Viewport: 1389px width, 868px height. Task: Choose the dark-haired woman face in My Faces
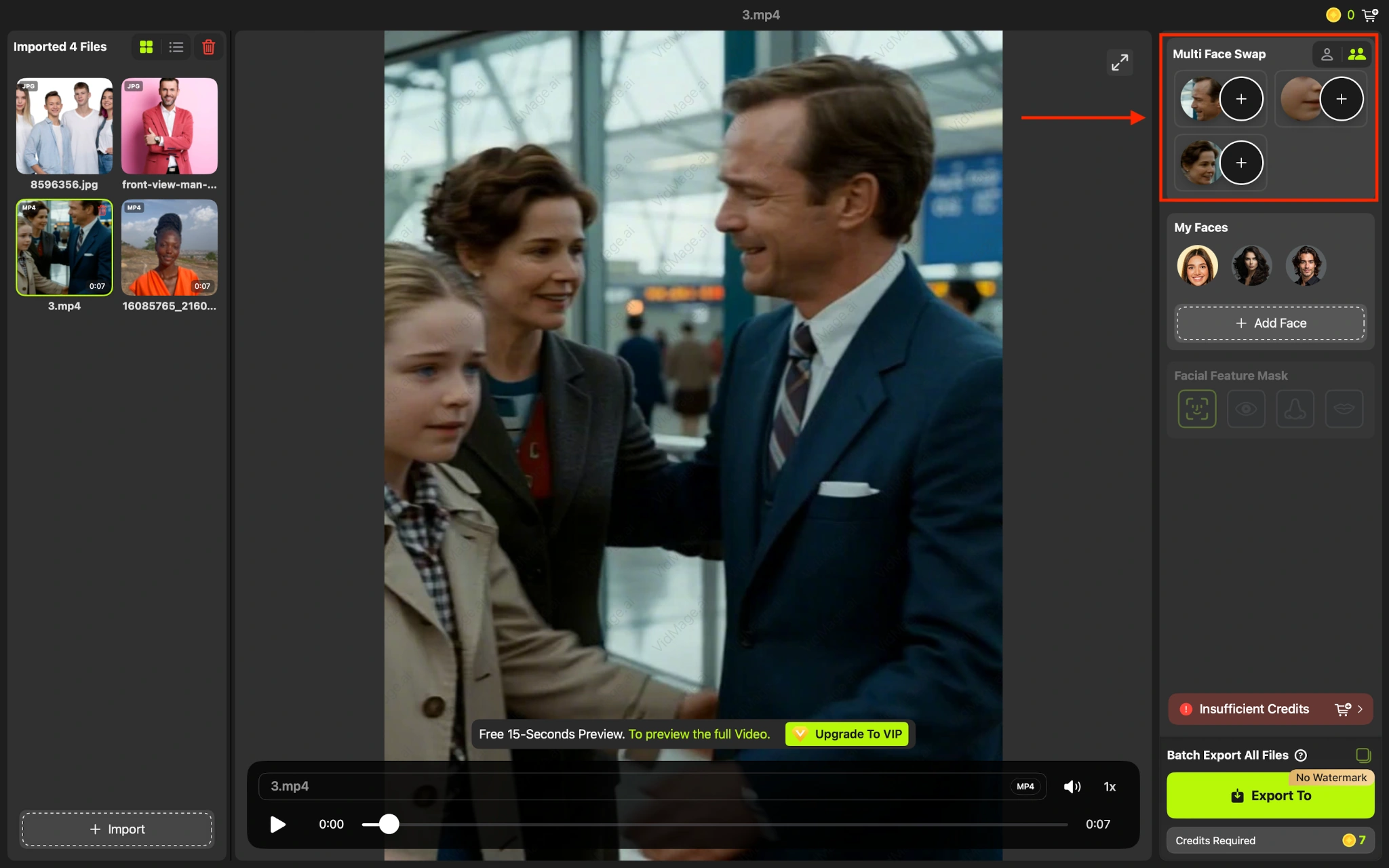(1251, 265)
